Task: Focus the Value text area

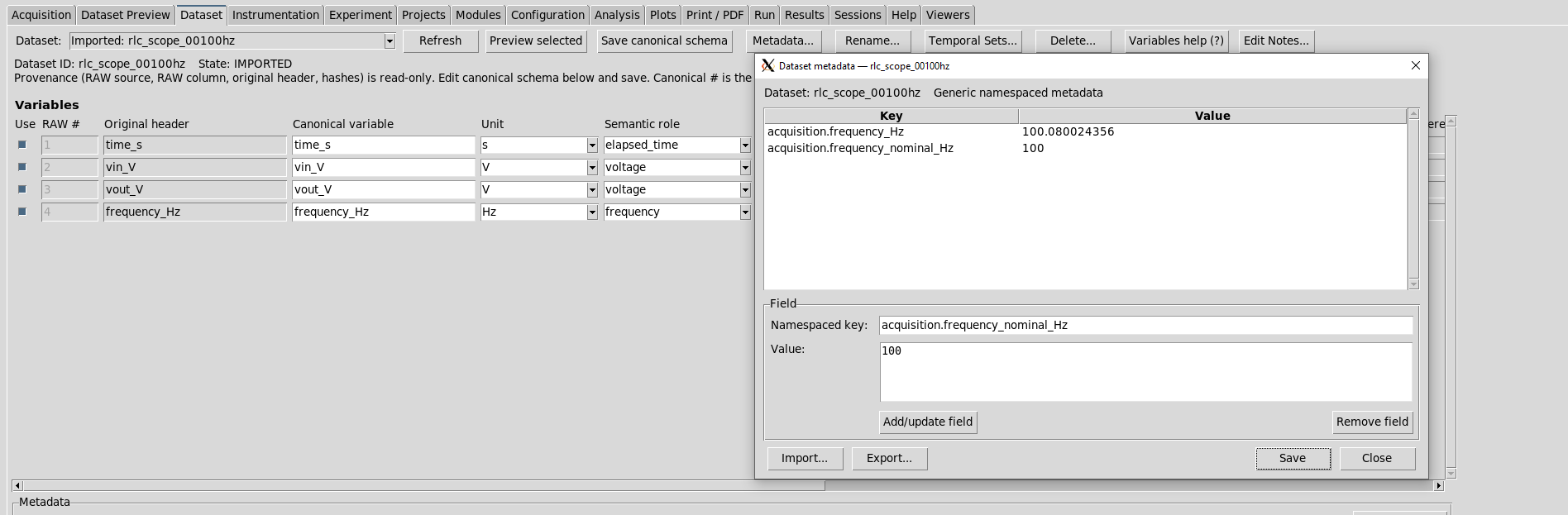Action: [x=1145, y=372]
